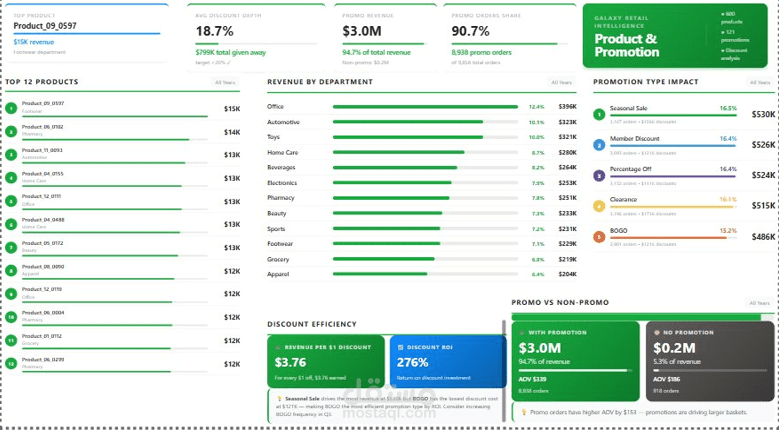Select the Promo Orders Share 90.7% card
This screenshot has height=430, width=779.
[x=510, y=37]
